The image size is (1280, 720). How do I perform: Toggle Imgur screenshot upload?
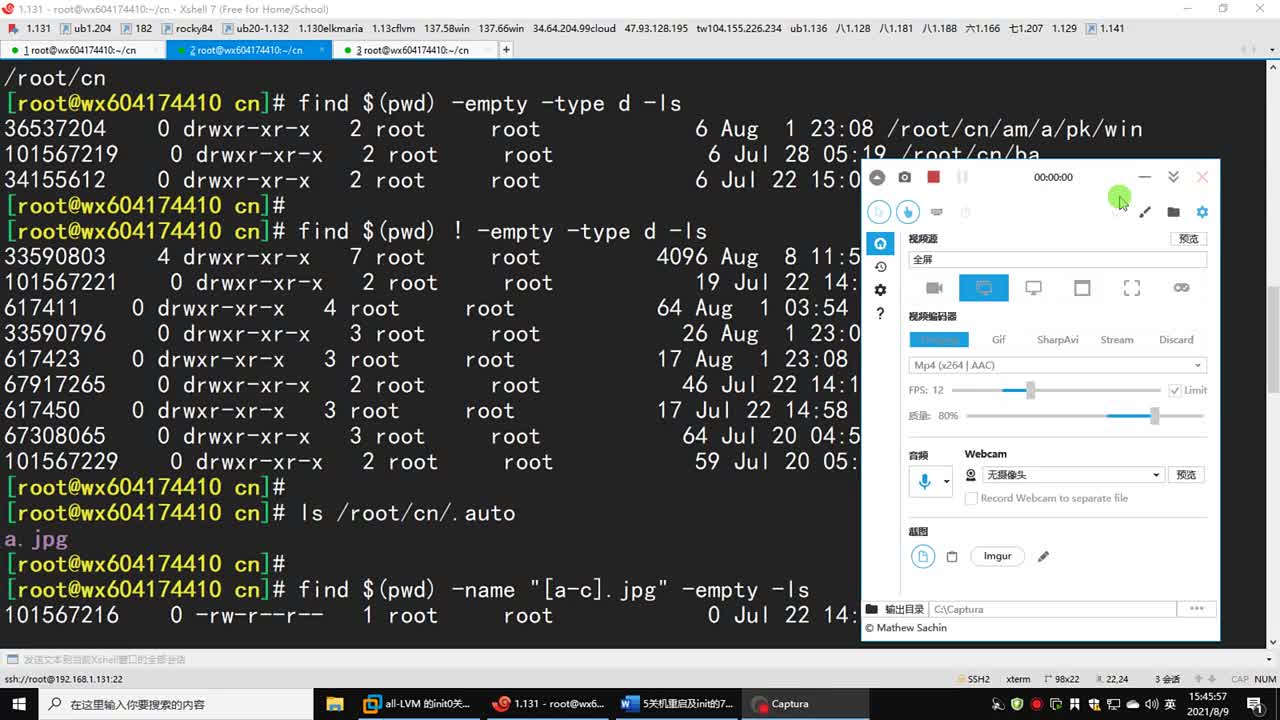pos(997,556)
